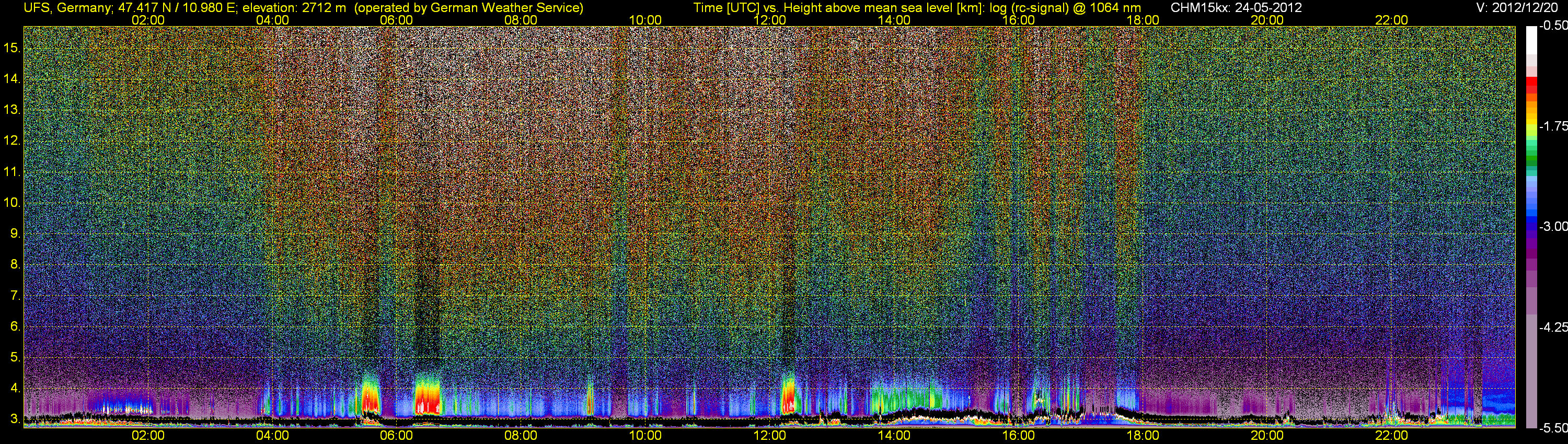This screenshot has width=1568, height=444.
Task: Click the 06:00 label on the top time axis
Action: [x=396, y=19]
